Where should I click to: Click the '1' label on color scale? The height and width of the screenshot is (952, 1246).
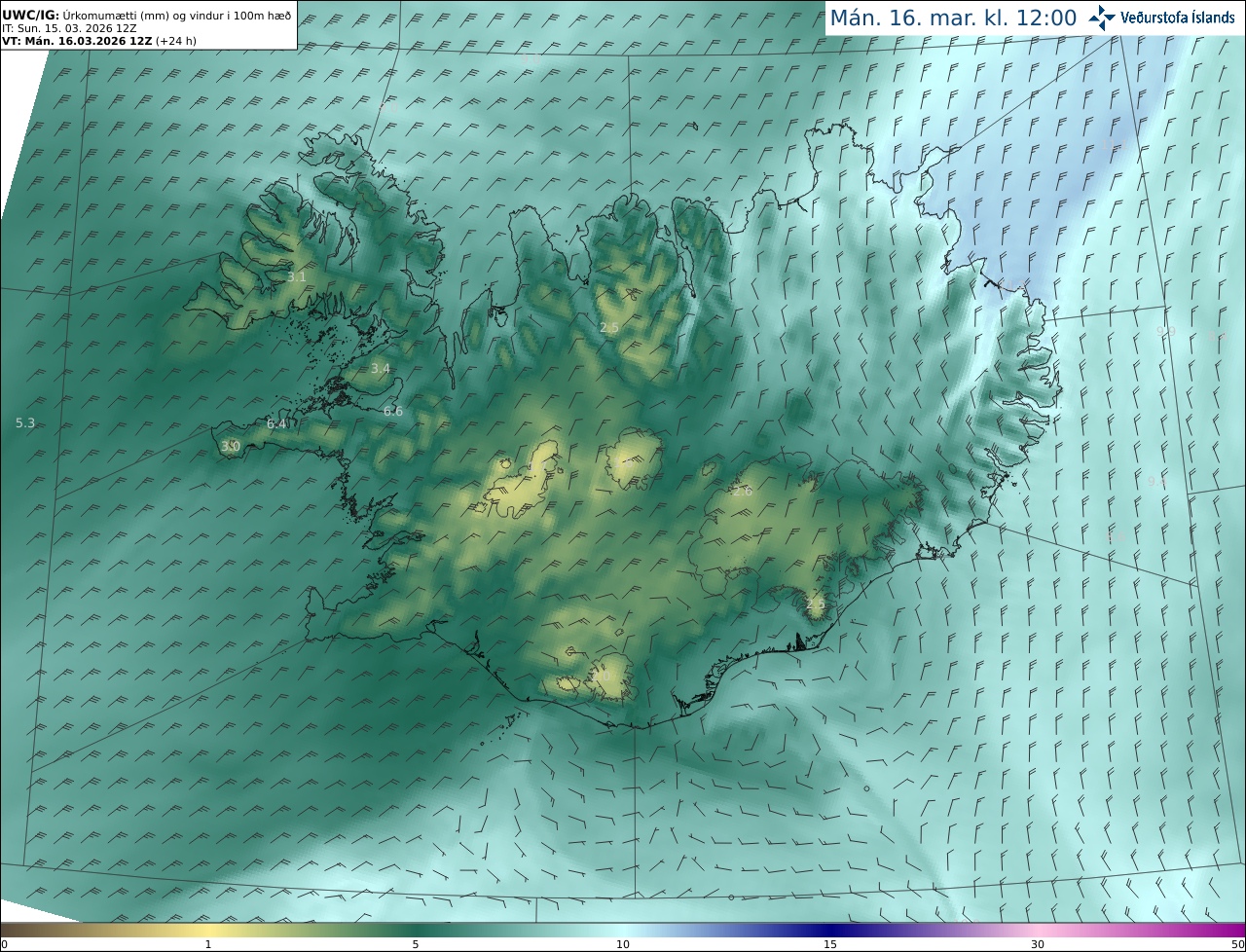click(208, 944)
